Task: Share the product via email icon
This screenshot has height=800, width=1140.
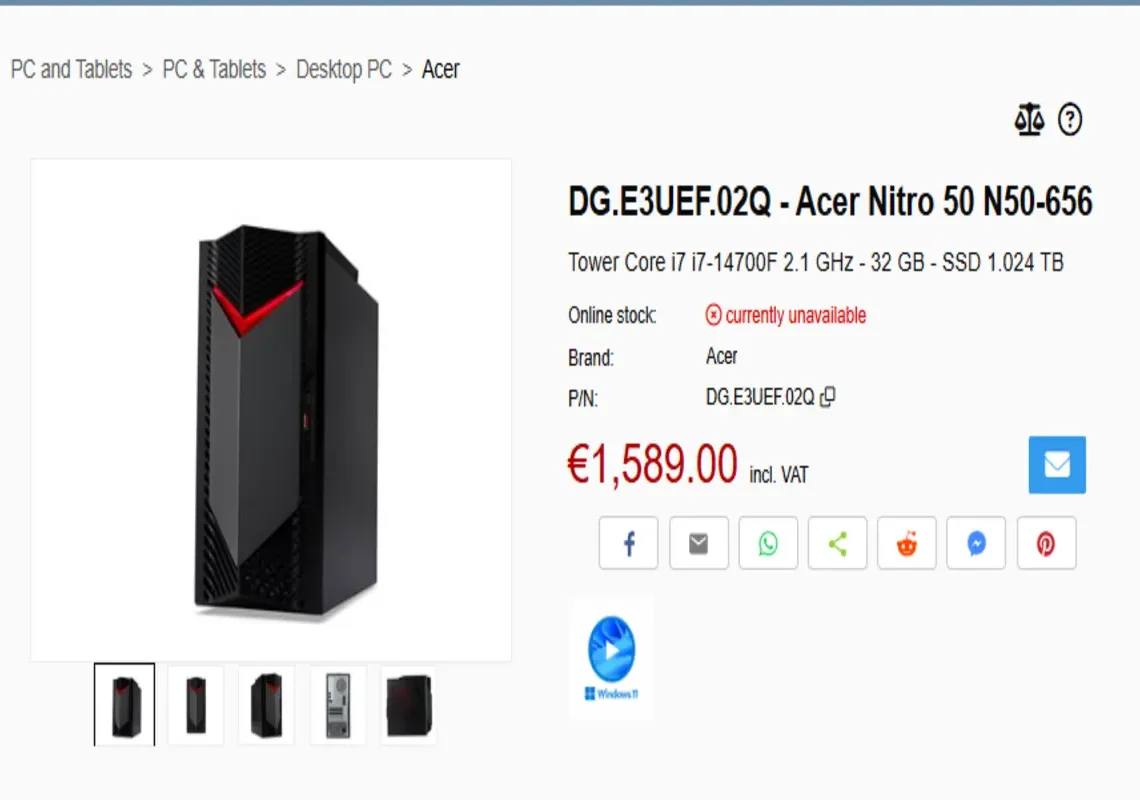Action: pos(699,543)
